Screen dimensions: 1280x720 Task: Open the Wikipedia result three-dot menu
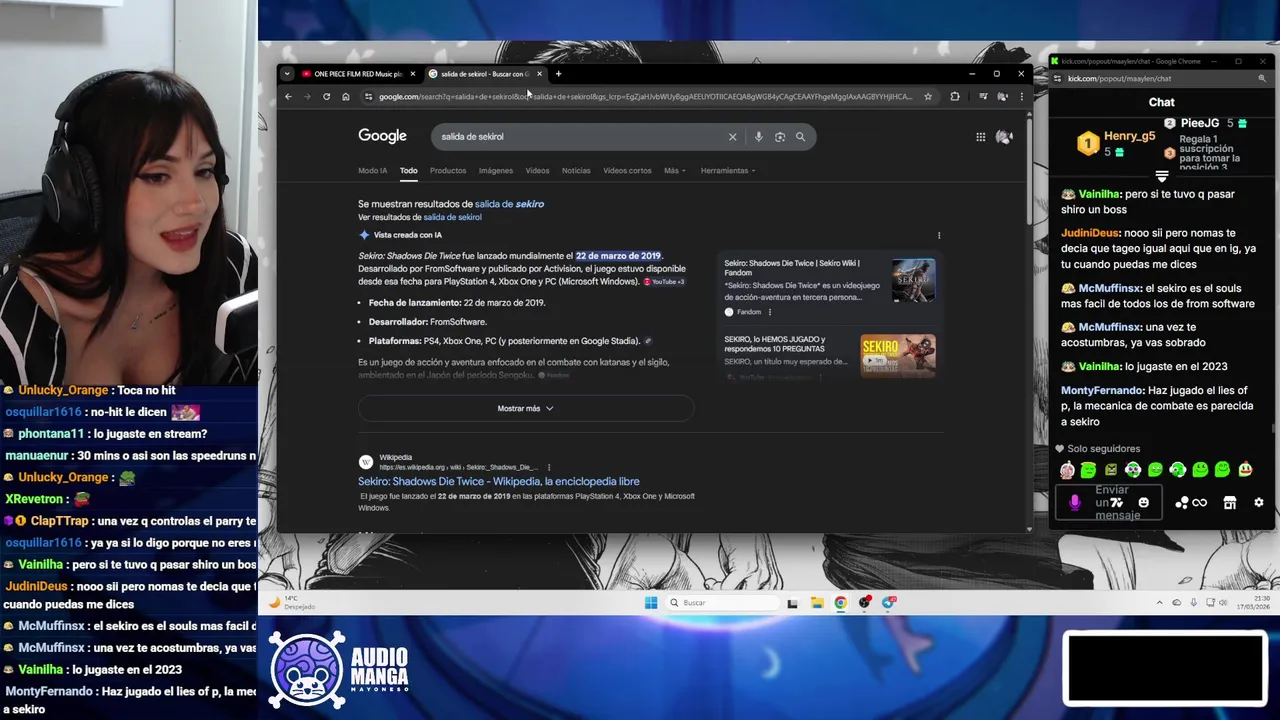pos(549,467)
